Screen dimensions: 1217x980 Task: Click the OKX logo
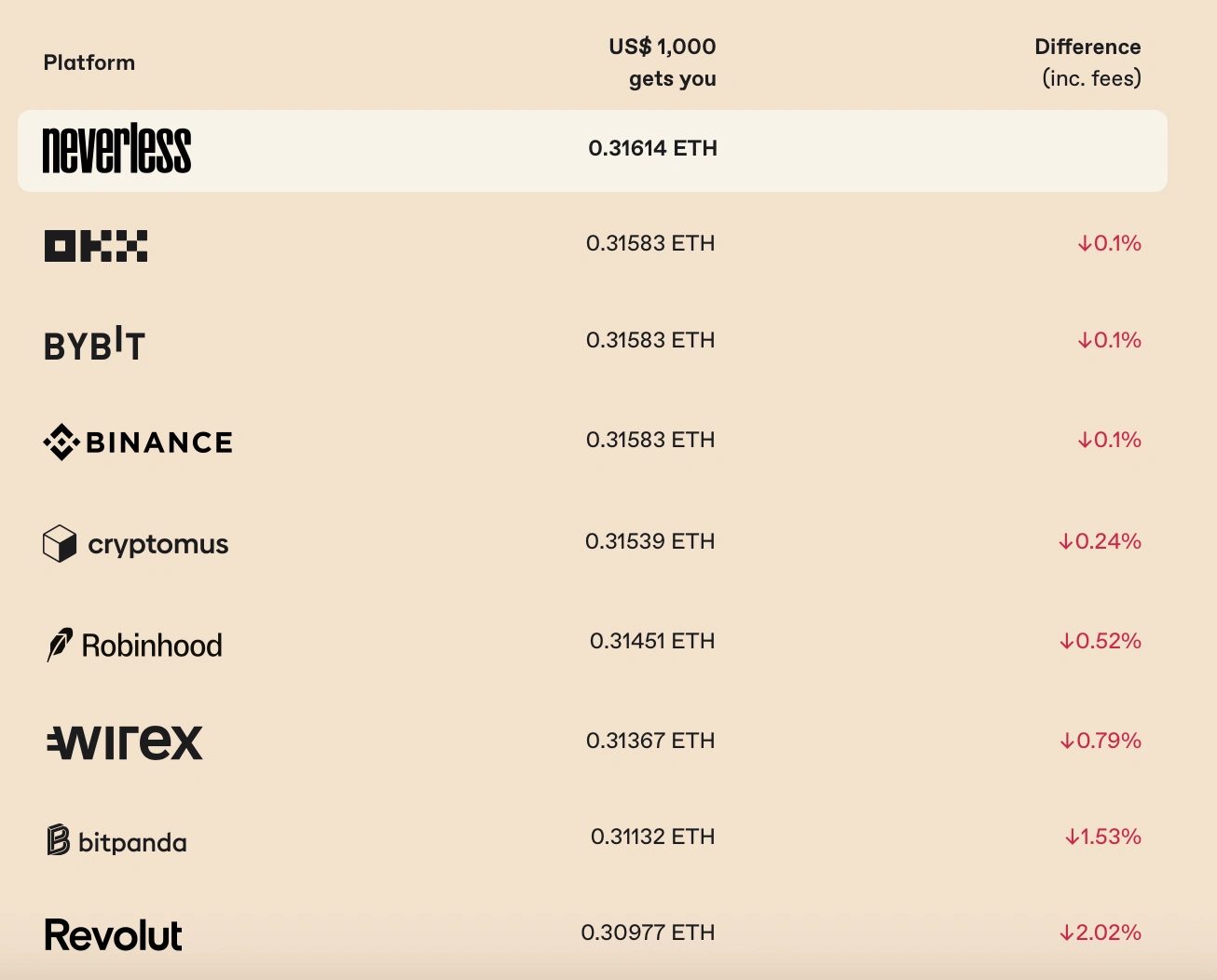coord(96,246)
